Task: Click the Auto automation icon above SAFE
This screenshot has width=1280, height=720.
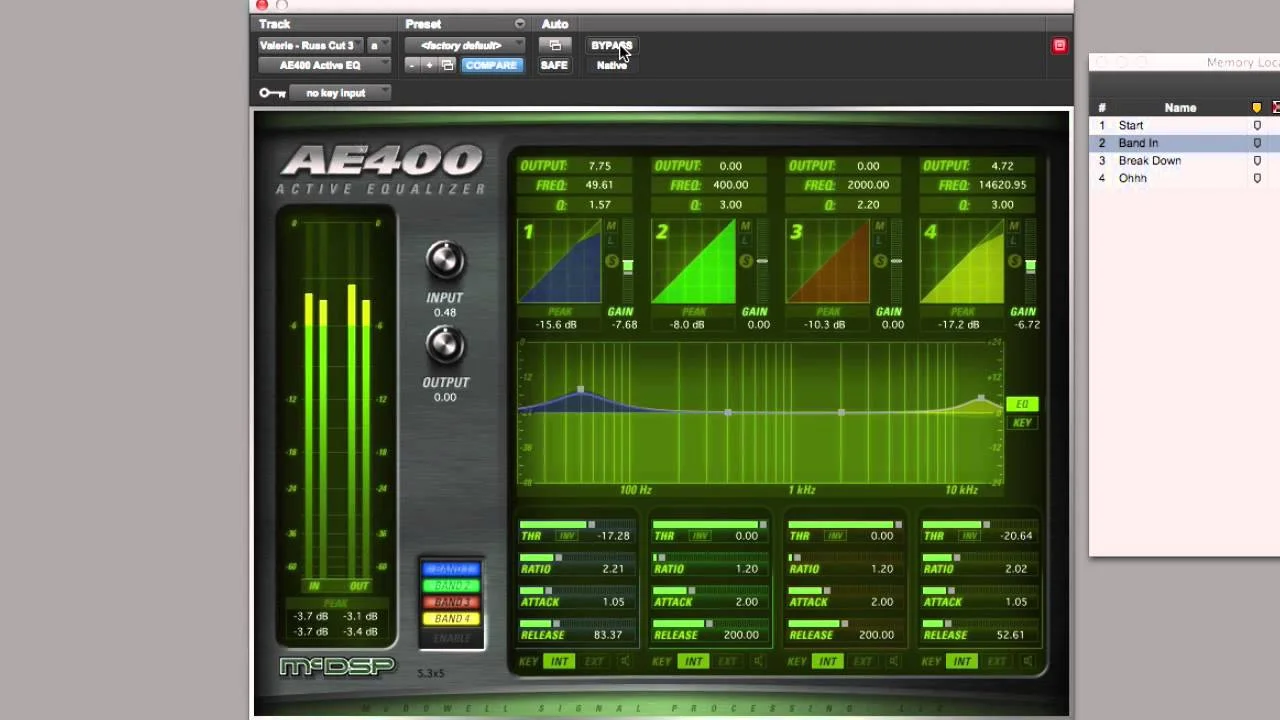Action: click(556, 45)
